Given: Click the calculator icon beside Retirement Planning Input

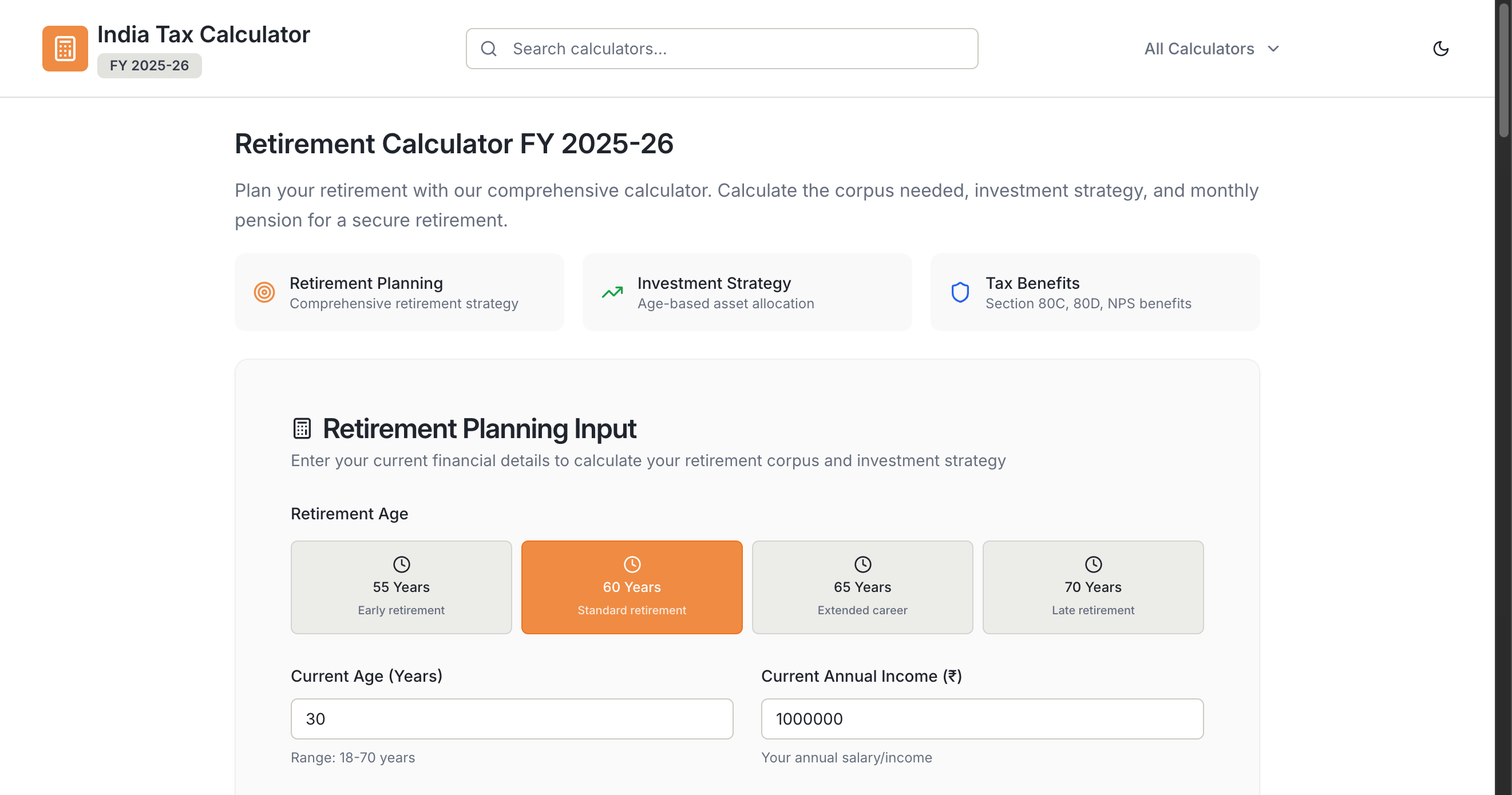Looking at the screenshot, I should click(302, 428).
